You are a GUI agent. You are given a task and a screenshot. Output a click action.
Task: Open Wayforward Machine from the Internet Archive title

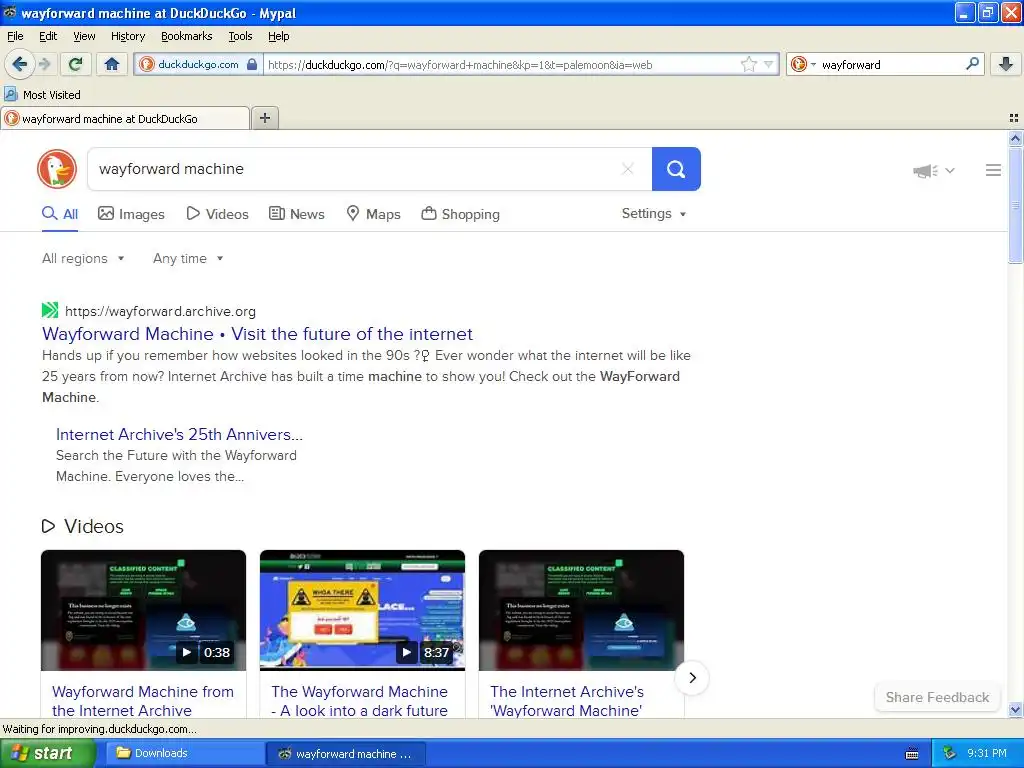click(x=142, y=701)
